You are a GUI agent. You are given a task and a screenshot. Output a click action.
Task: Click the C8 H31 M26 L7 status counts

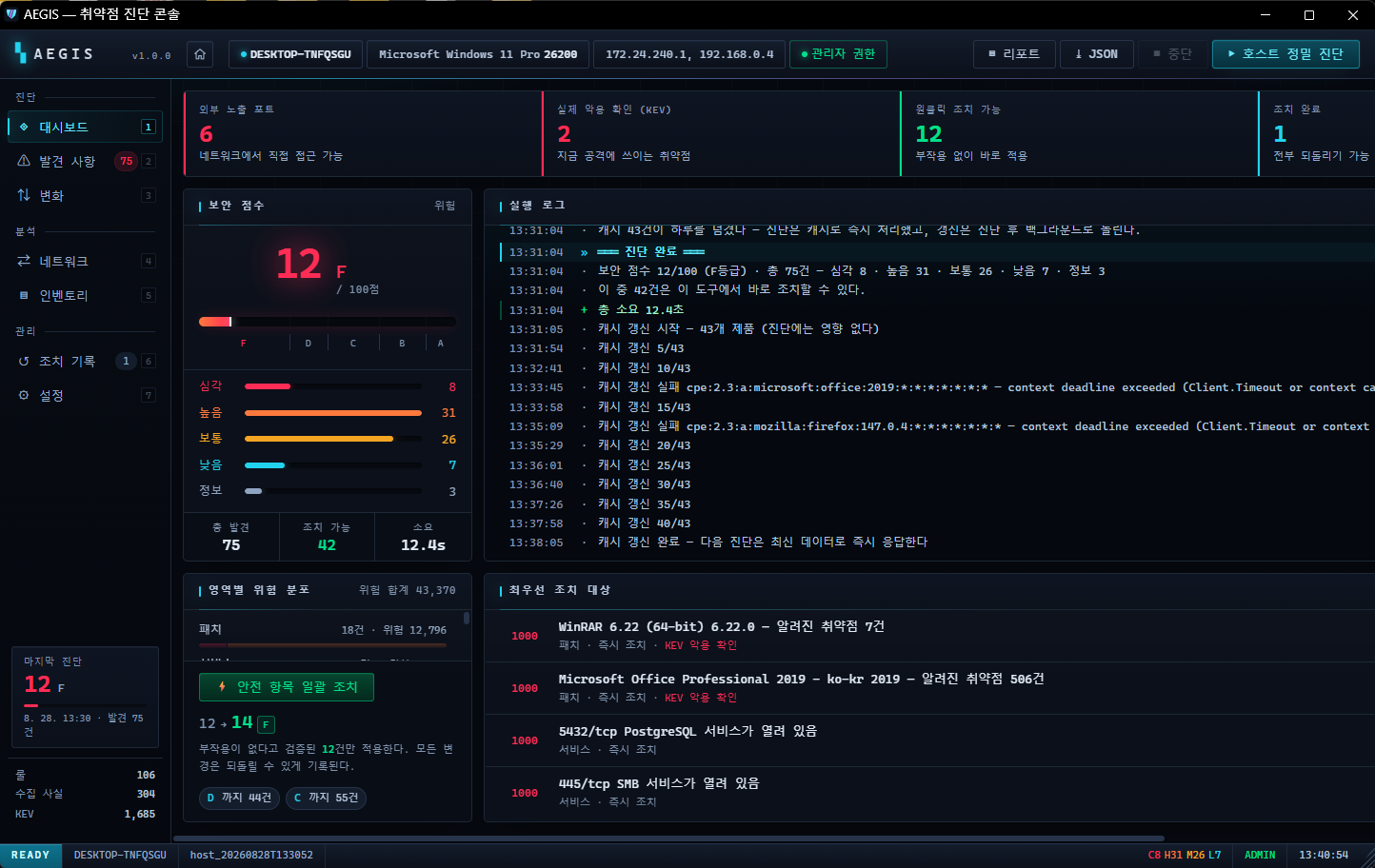click(x=1185, y=855)
